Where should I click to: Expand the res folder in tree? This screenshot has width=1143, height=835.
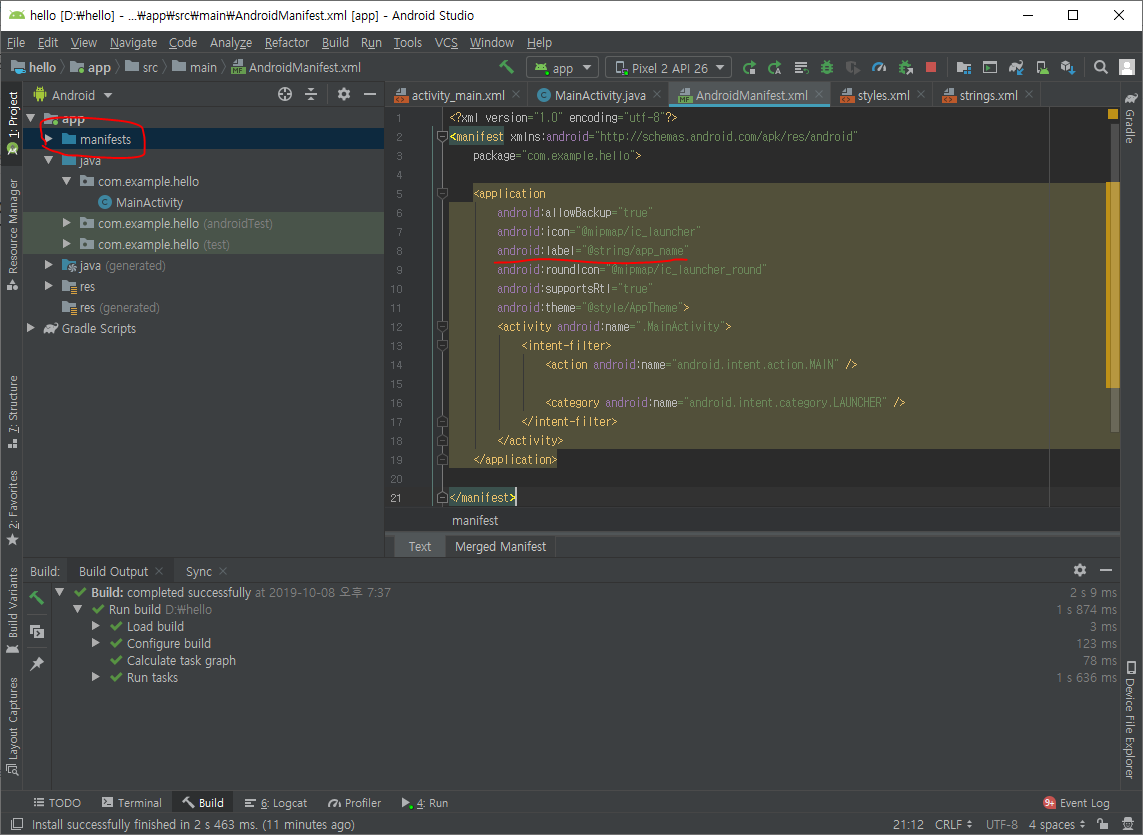pyautogui.click(x=48, y=286)
